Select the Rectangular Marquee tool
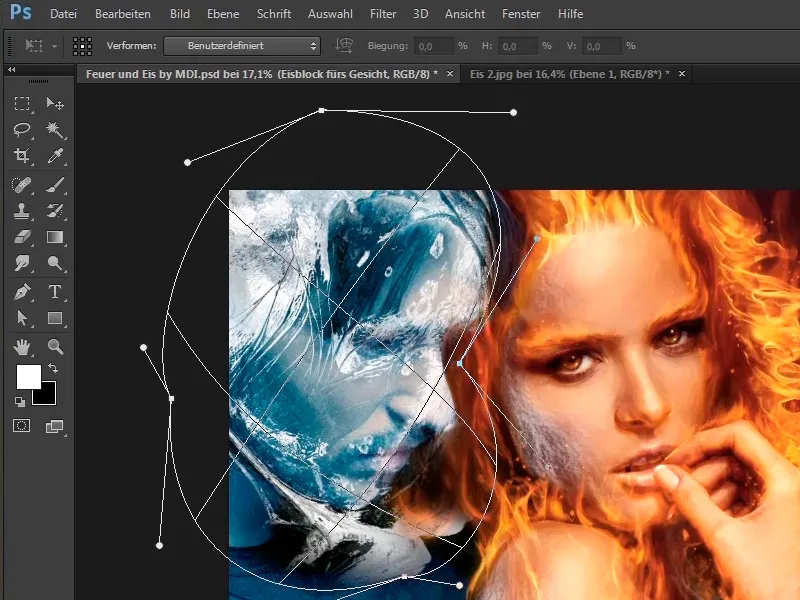This screenshot has height=600, width=800. (22, 104)
